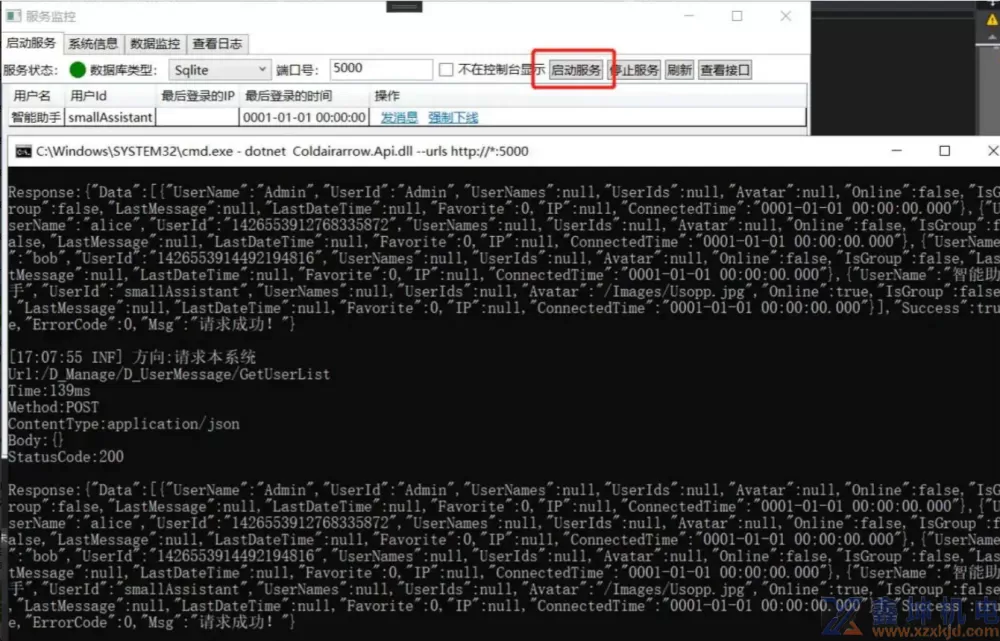Maximize the 服务监控 window
Image resolution: width=1000 pixels, height=641 pixels.
(737, 16)
